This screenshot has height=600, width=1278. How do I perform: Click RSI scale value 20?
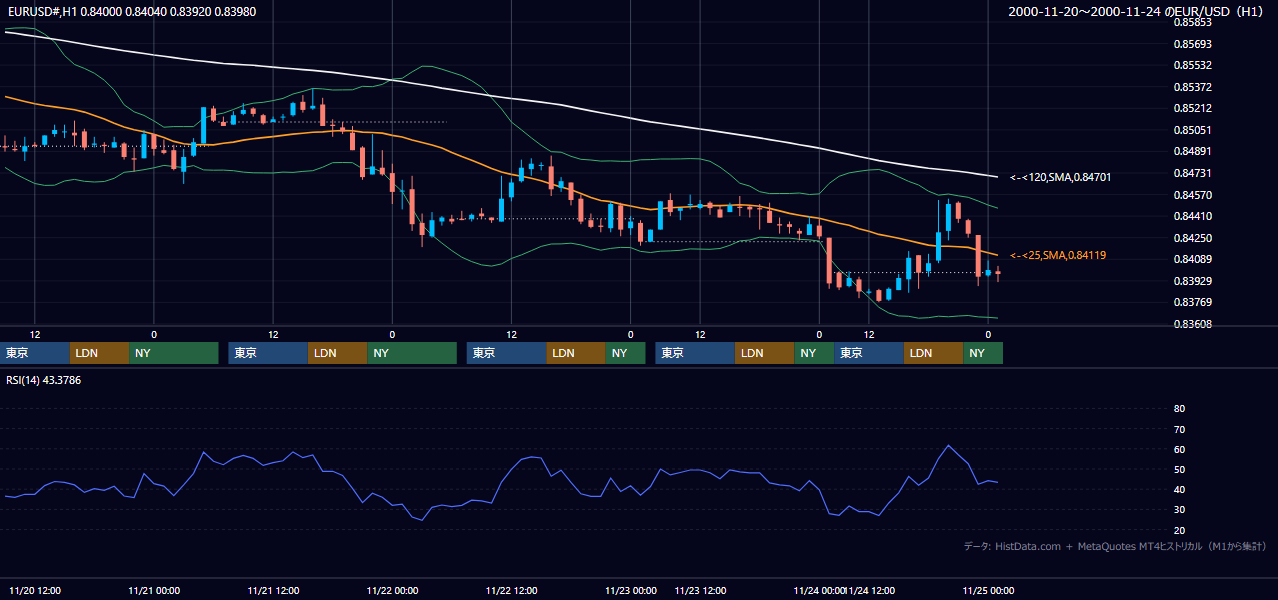pyautogui.click(x=1179, y=531)
